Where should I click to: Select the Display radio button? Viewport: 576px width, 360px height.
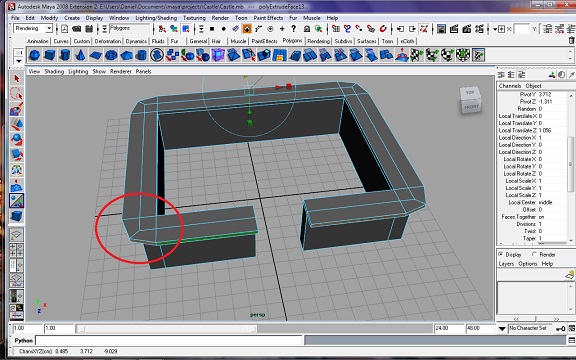[500, 254]
